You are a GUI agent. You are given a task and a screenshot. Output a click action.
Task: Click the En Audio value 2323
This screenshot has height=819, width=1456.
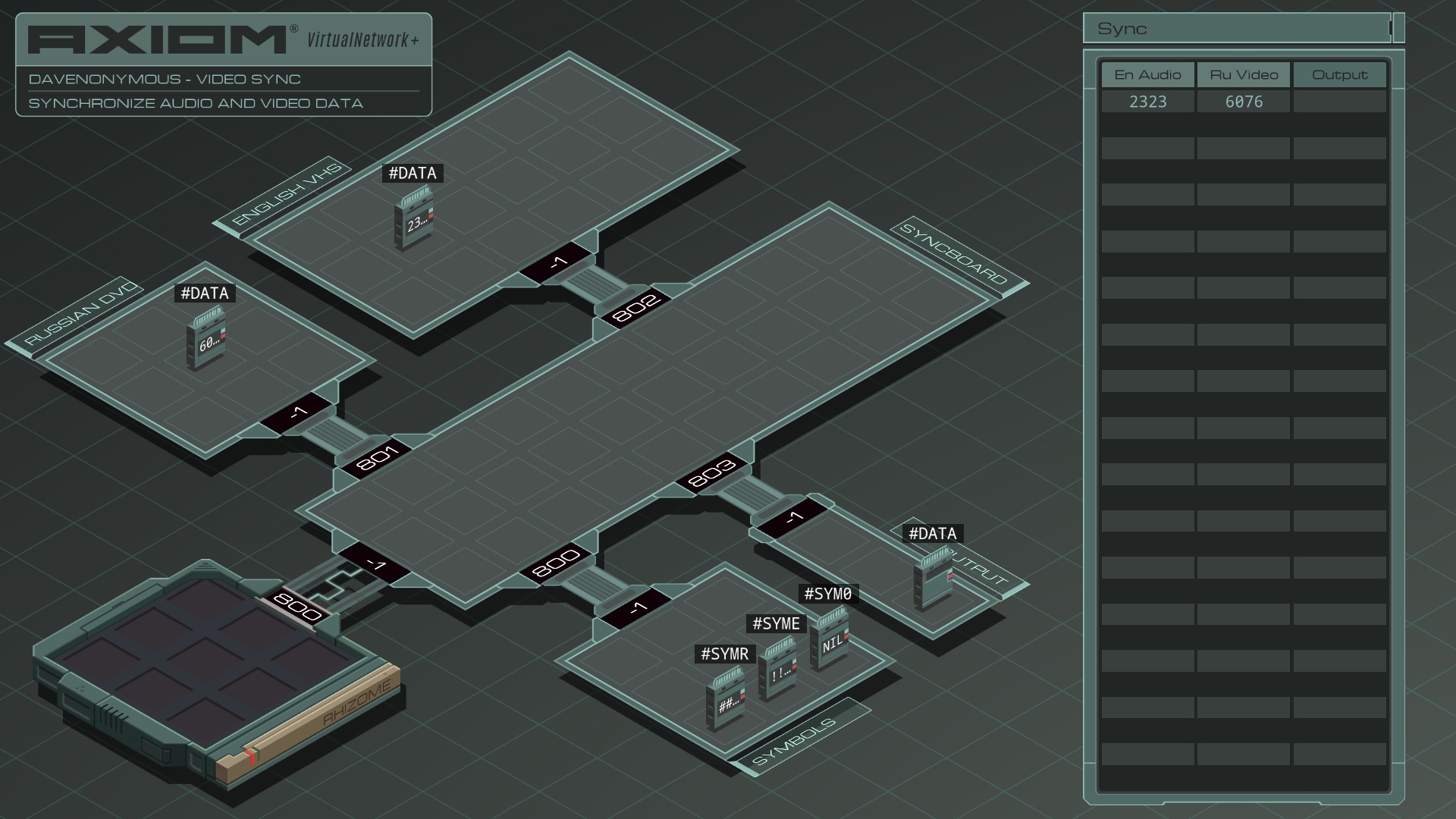[1147, 102]
